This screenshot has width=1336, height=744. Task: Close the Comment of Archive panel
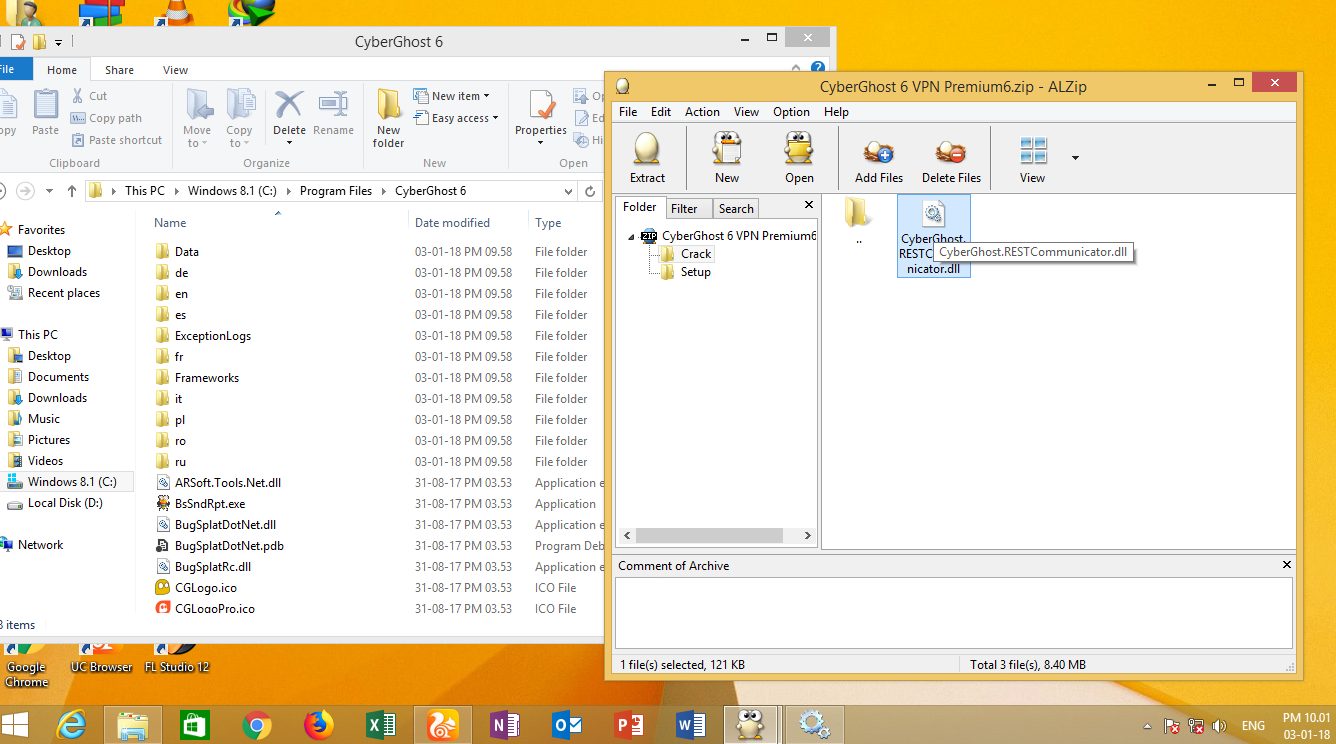(1287, 565)
